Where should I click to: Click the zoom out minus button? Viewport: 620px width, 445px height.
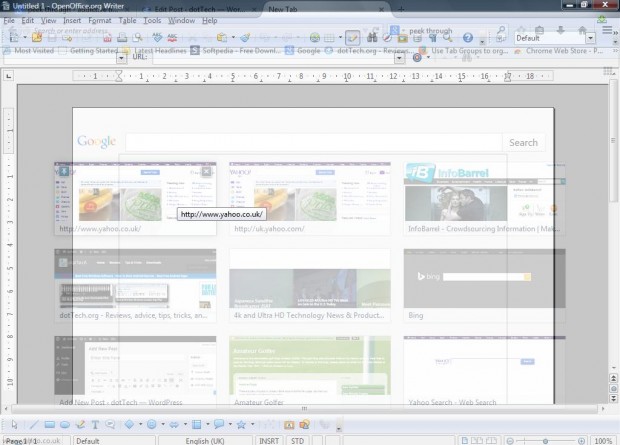(510, 441)
